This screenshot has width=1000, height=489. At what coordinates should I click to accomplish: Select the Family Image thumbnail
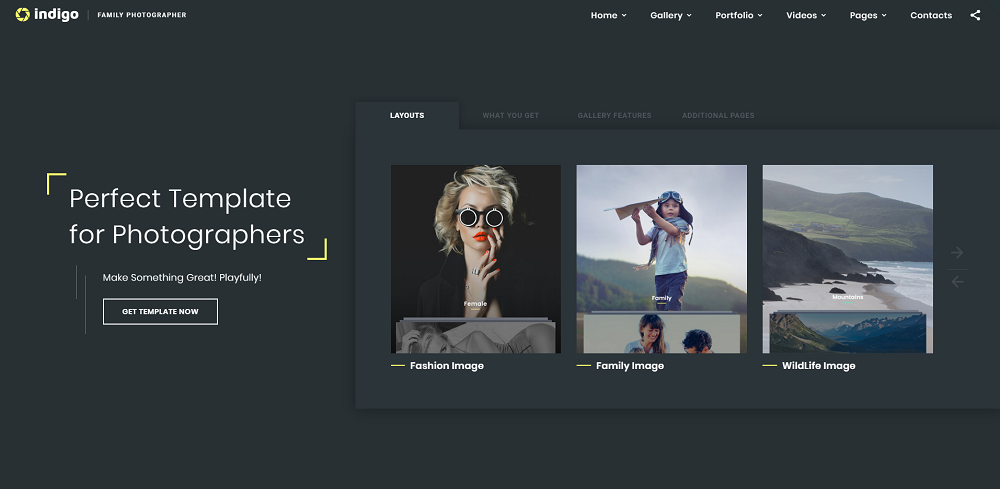pyautogui.click(x=661, y=258)
